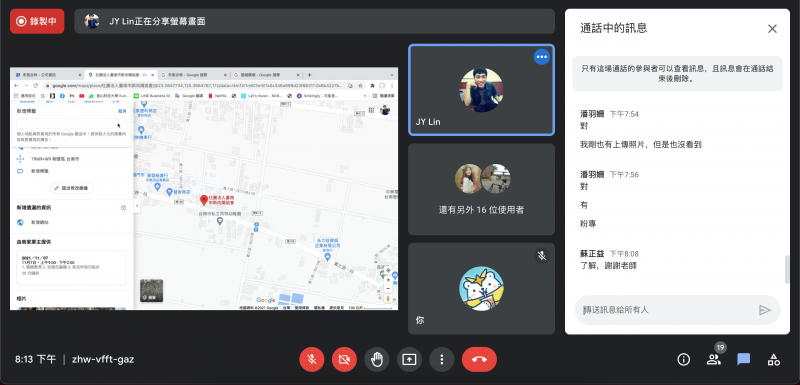Click the my-location button on the map
The image size is (800, 385).
[389, 270]
